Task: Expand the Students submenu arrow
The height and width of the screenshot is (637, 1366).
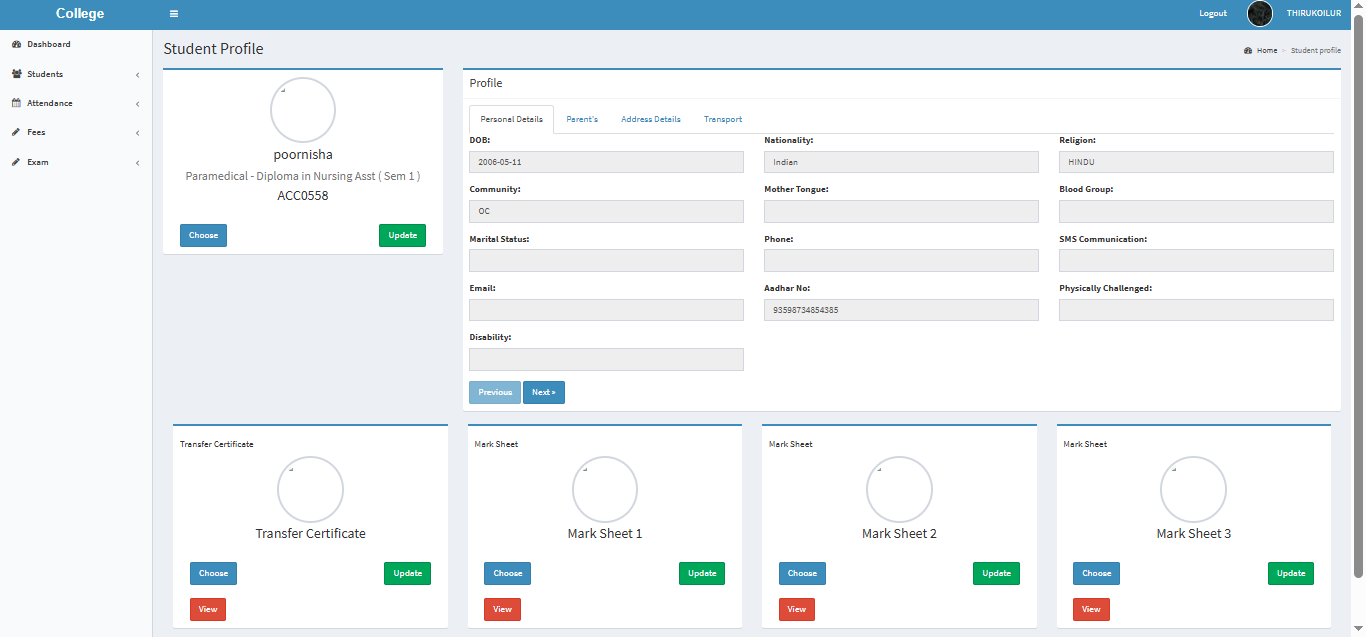Action: pyautogui.click(x=137, y=75)
